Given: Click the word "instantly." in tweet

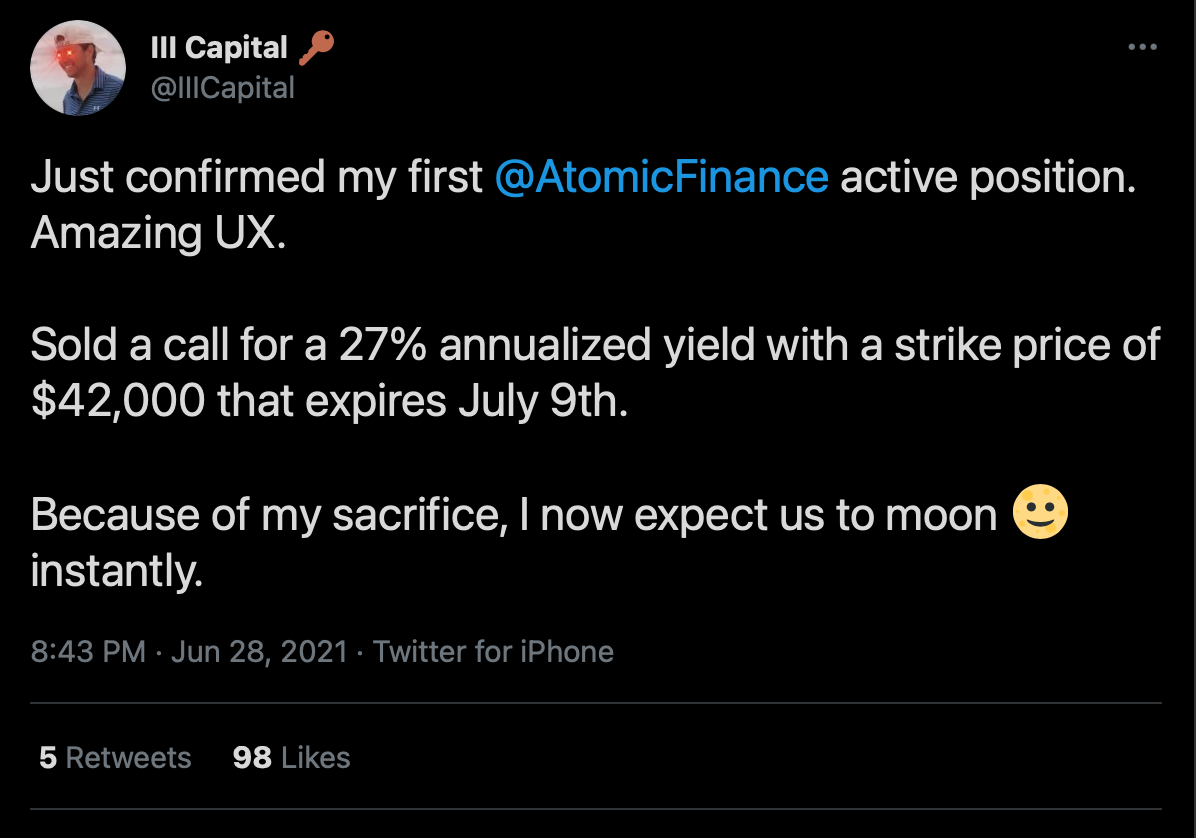Looking at the screenshot, I should pos(117,570).
